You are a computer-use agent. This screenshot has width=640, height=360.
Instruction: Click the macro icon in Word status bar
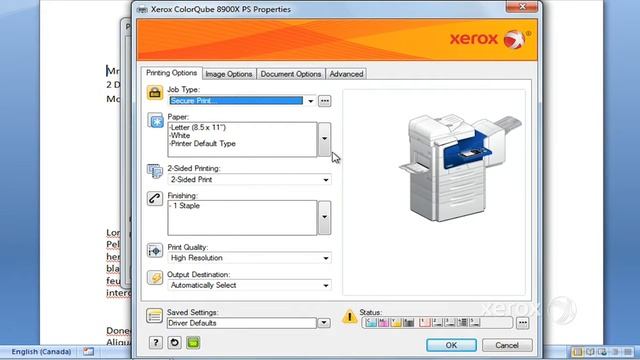(89, 351)
